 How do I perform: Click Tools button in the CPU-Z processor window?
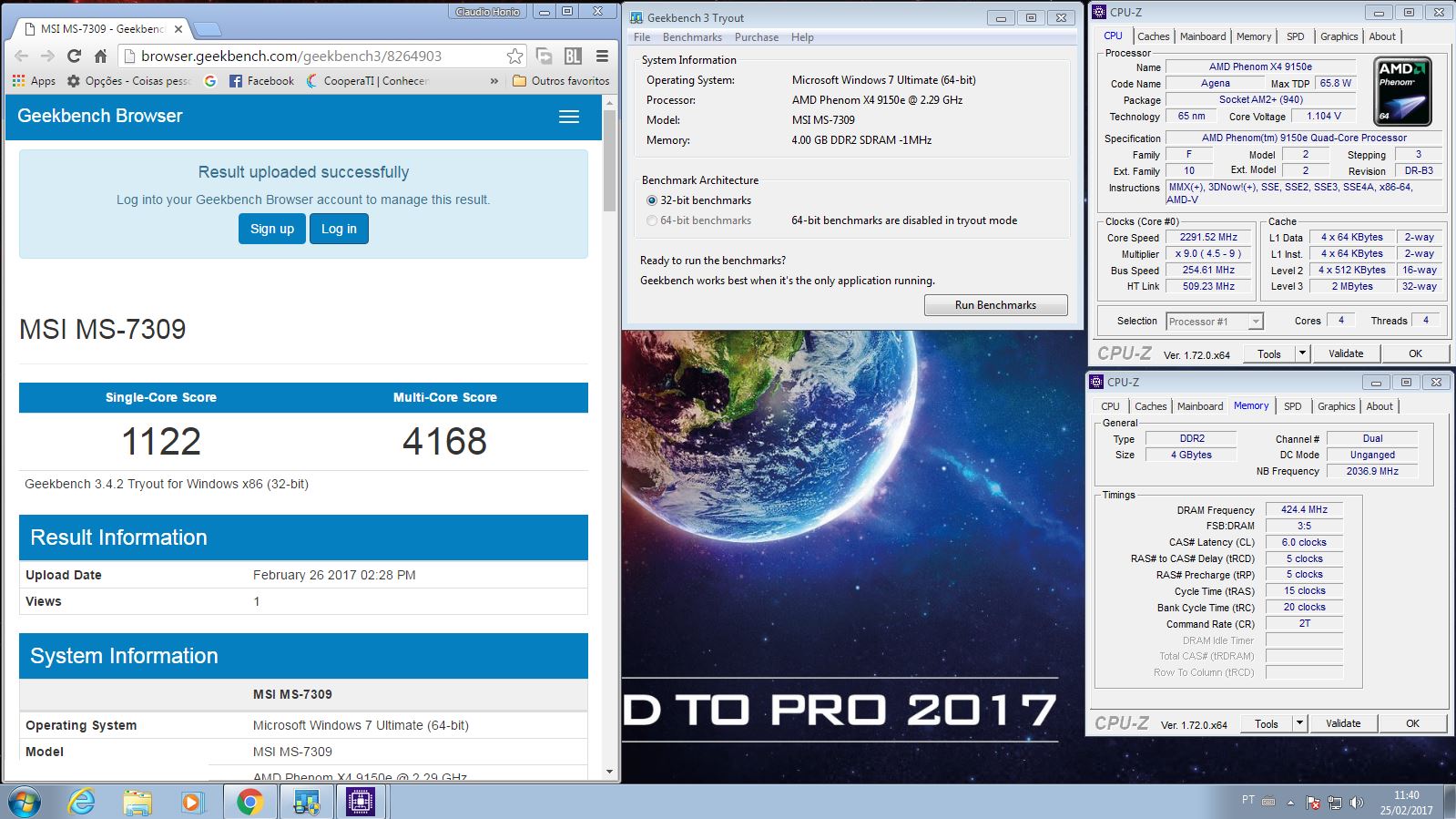(1269, 353)
